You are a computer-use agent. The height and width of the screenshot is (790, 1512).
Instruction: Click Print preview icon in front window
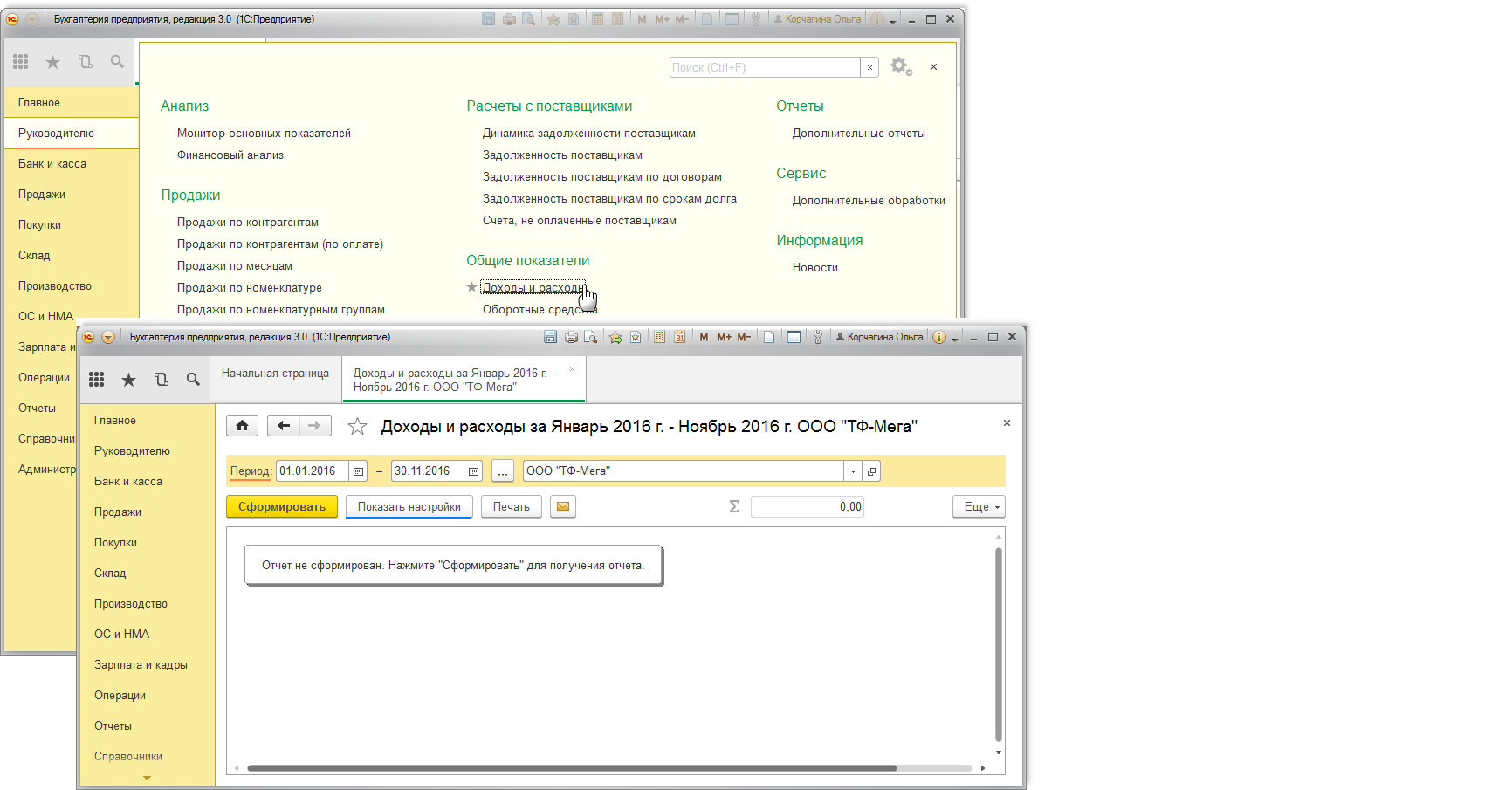[x=591, y=337]
